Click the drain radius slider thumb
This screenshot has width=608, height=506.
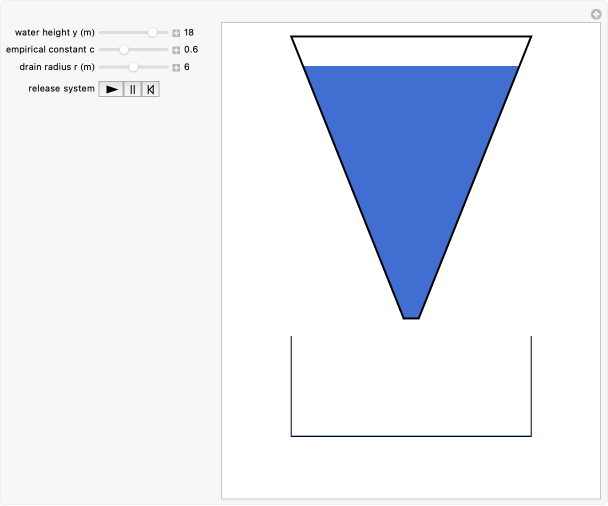134,67
